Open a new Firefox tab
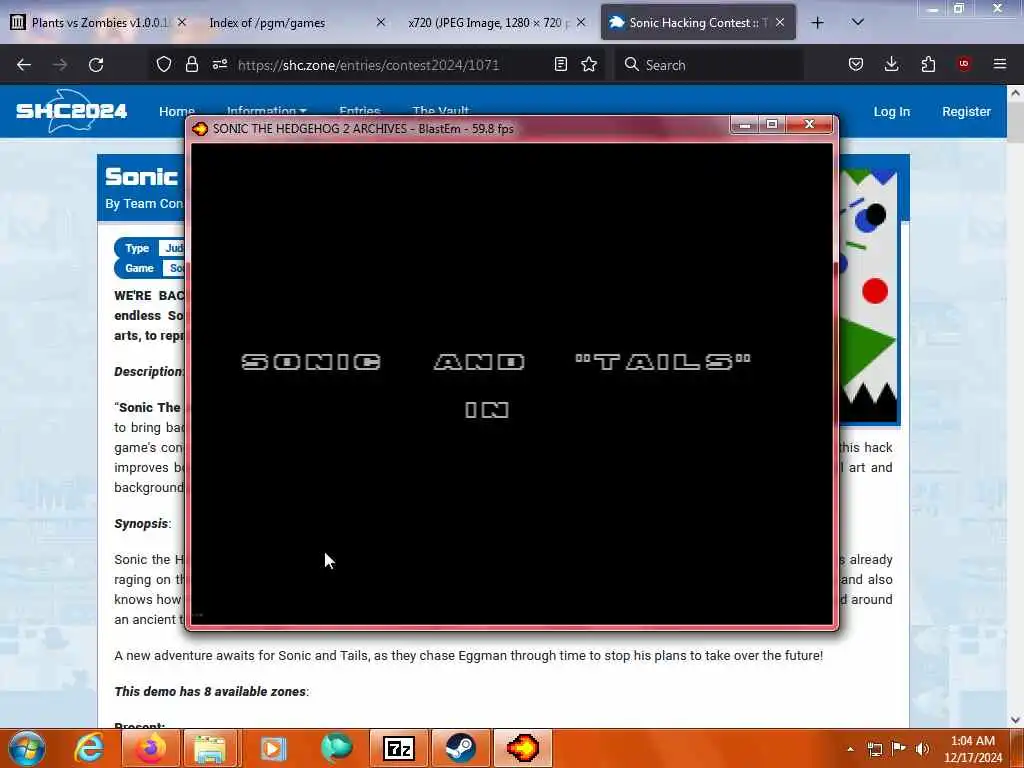This screenshot has height=768, width=1024. click(x=817, y=23)
